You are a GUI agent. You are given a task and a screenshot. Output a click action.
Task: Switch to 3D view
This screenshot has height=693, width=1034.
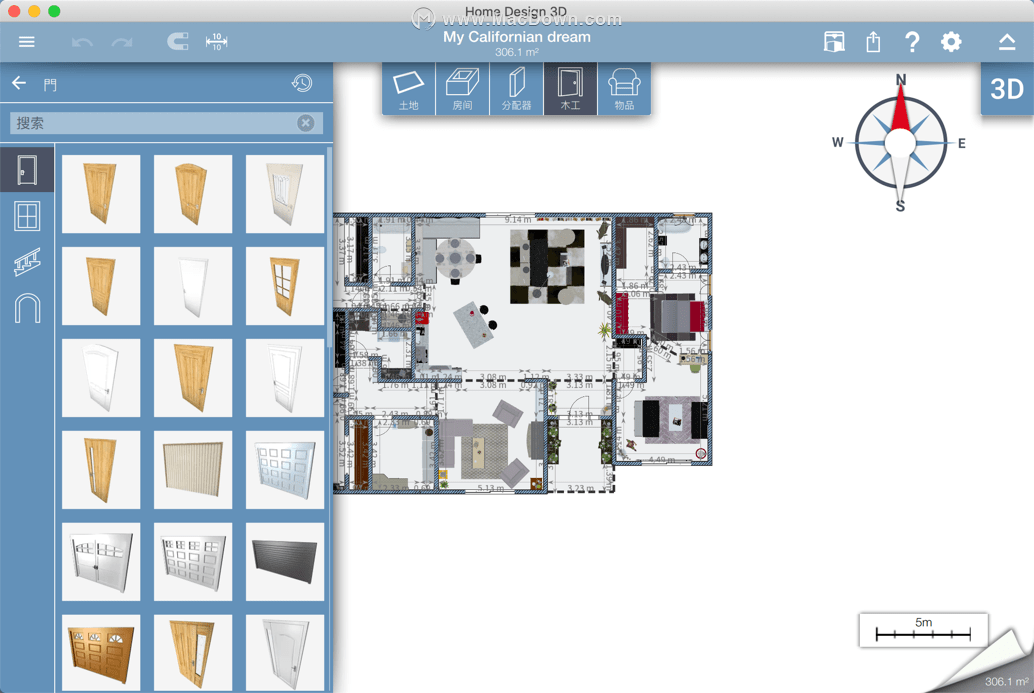click(1007, 89)
